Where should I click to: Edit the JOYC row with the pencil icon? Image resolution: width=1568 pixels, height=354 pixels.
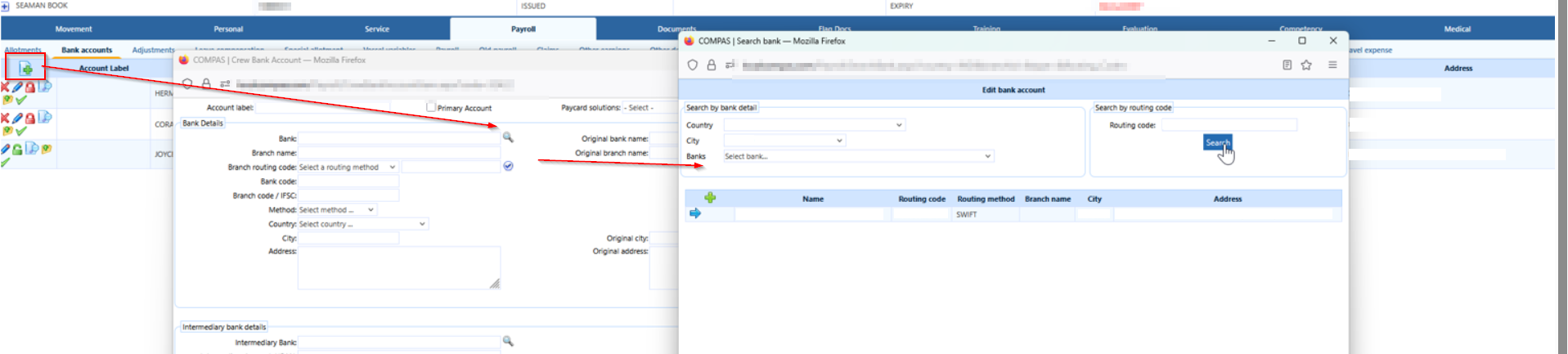coord(6,149)
